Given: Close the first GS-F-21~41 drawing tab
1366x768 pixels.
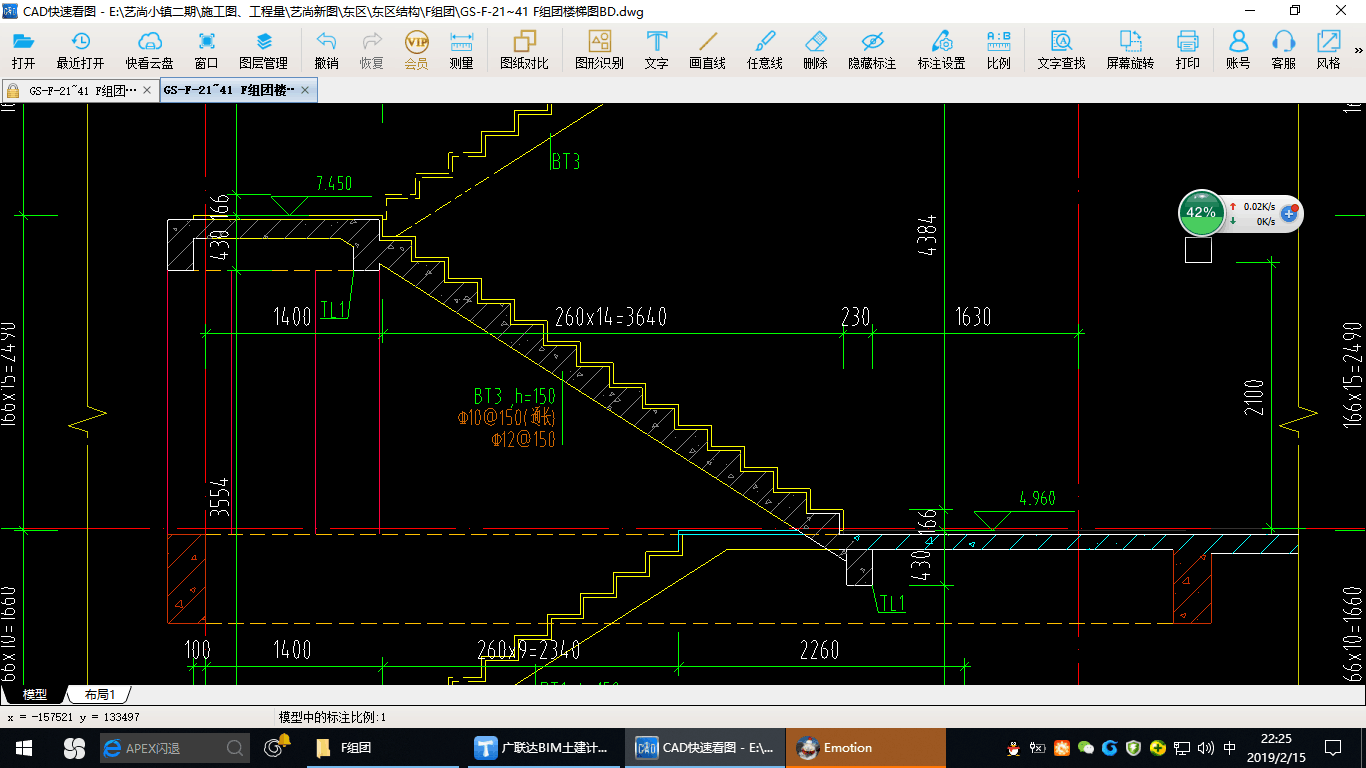Looking at the screenshot, I should click(x=148, y=90).
